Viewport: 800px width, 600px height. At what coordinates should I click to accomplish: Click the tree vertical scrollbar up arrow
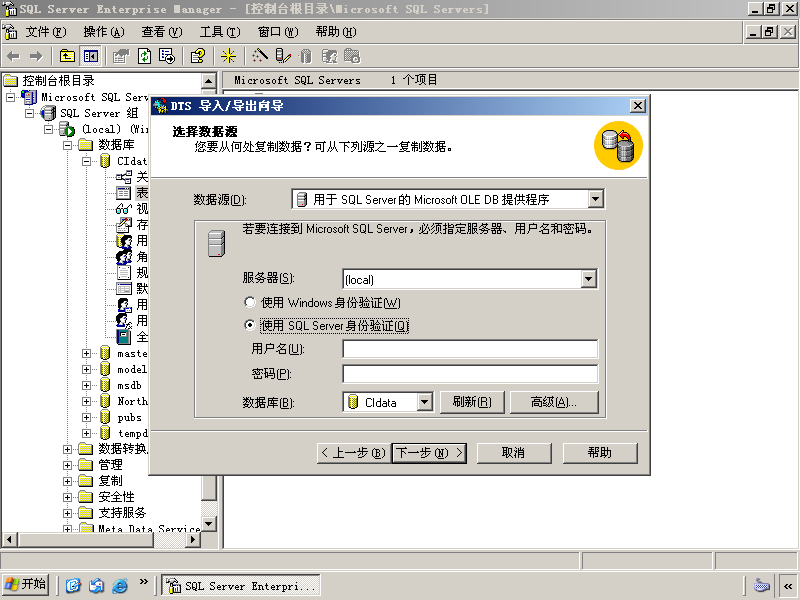click(209, 81)
